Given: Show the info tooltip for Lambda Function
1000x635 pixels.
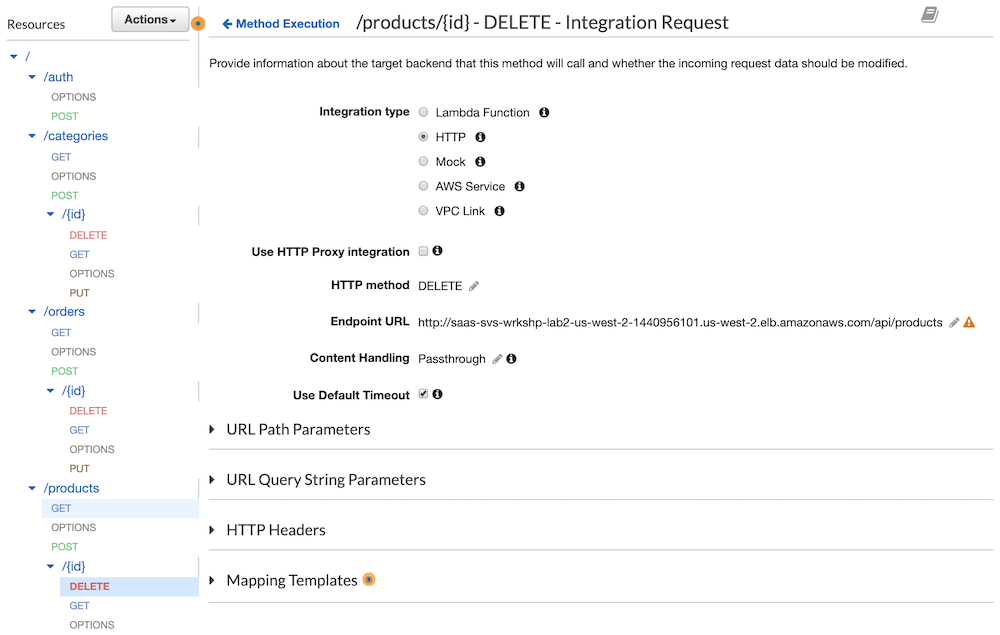Looking at the screenshot, I should (544, 112).
